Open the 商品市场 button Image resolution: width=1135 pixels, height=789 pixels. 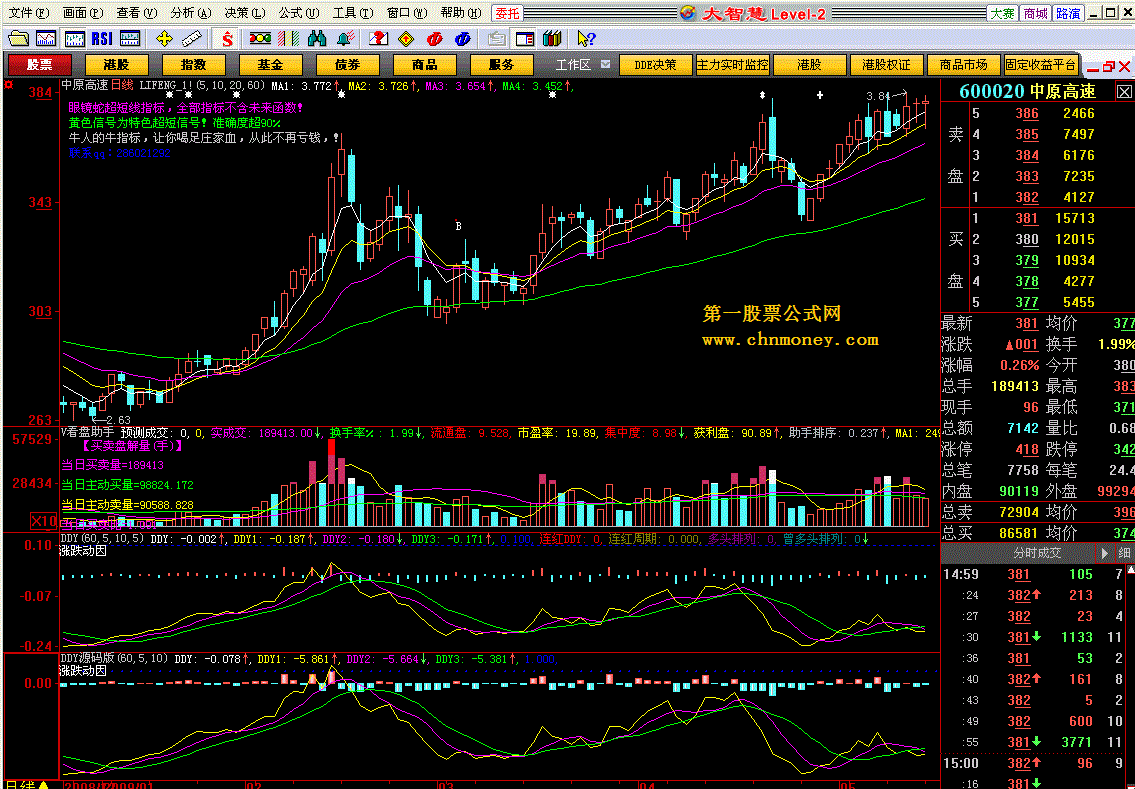click(x=963, y=64)
